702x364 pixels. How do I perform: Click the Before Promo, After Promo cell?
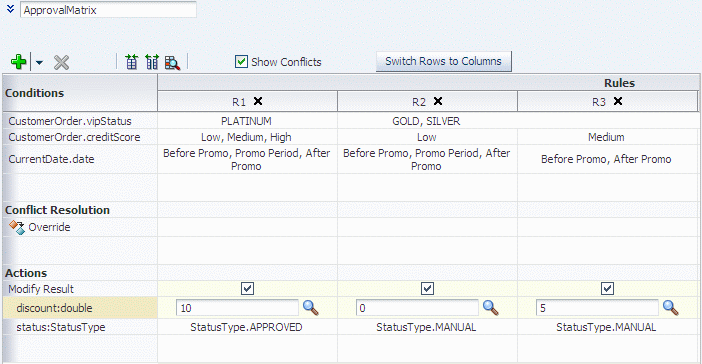[x=606, y=159]
